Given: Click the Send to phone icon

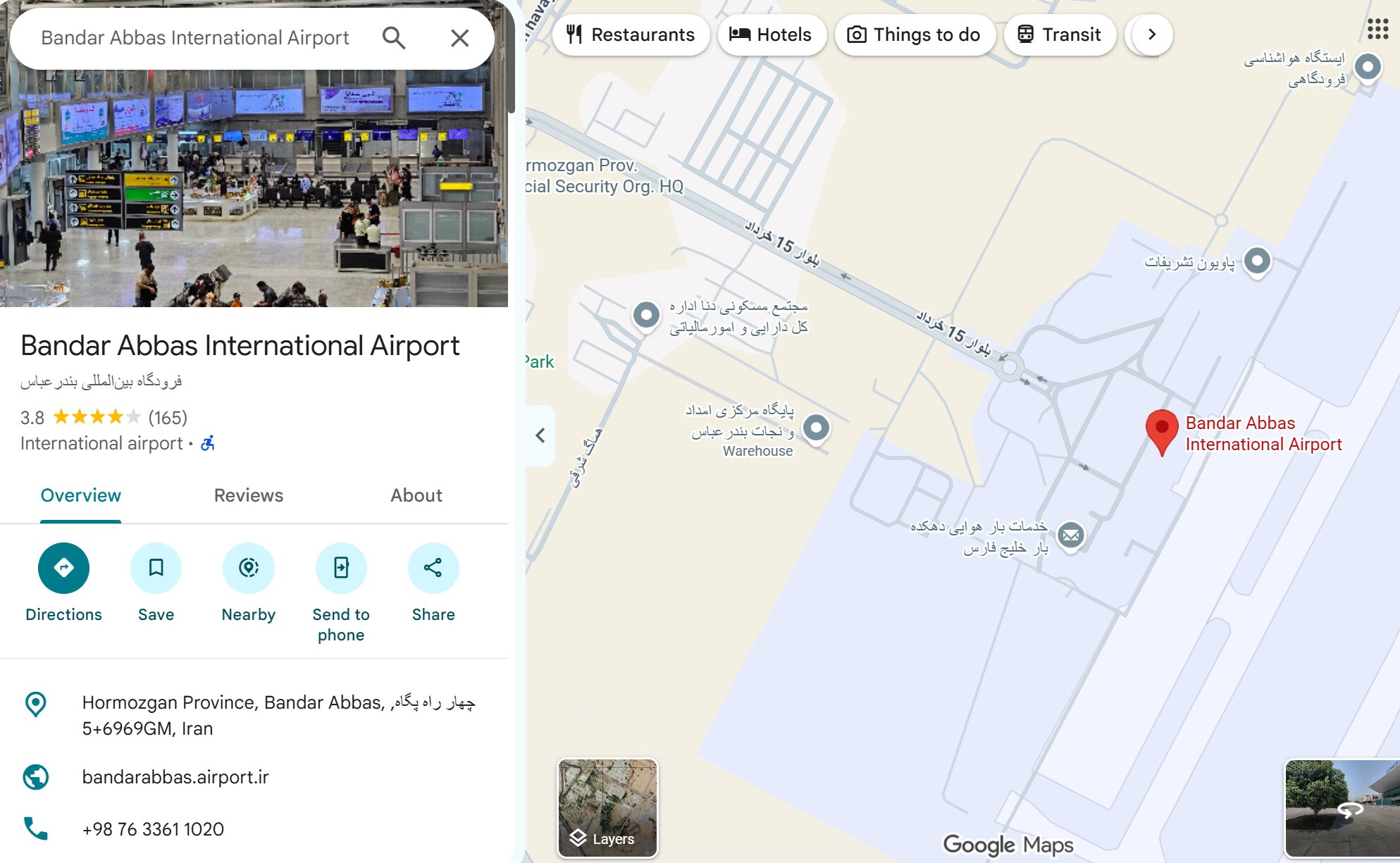Looking at the screenshot, I should (341, 568).
